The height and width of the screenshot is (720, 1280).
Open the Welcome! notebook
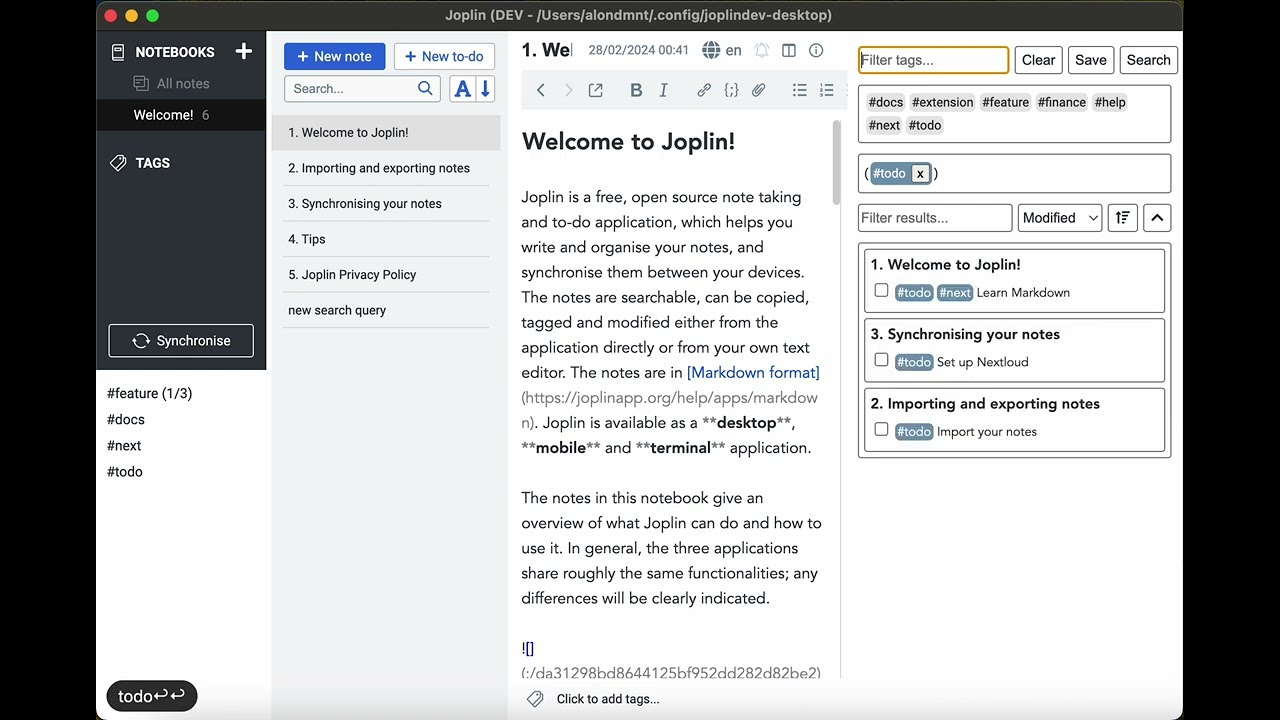click(181, 115)
